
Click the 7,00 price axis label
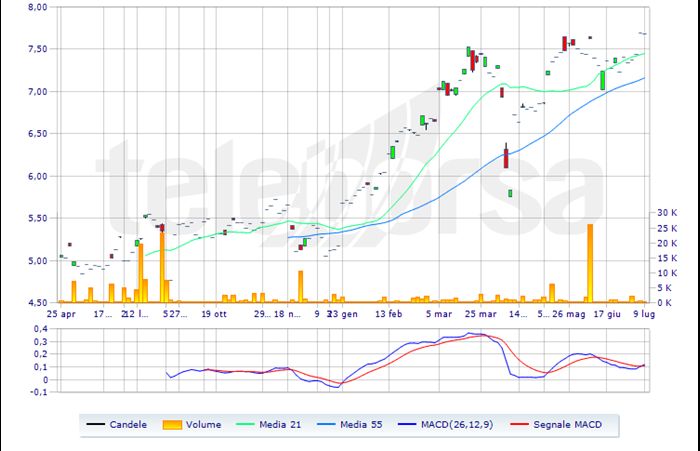38,92
